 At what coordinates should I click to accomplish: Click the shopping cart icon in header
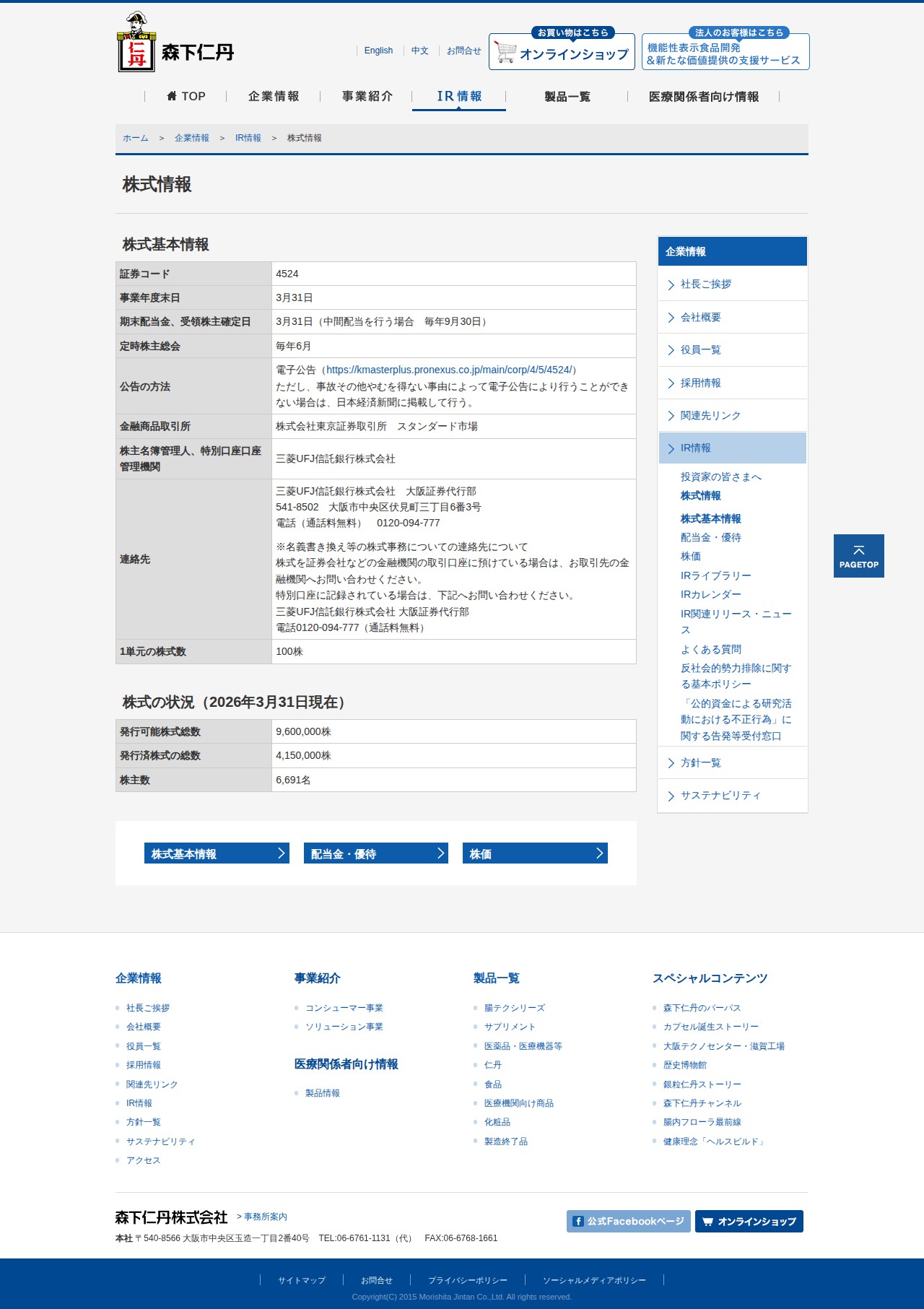point(505,53)
